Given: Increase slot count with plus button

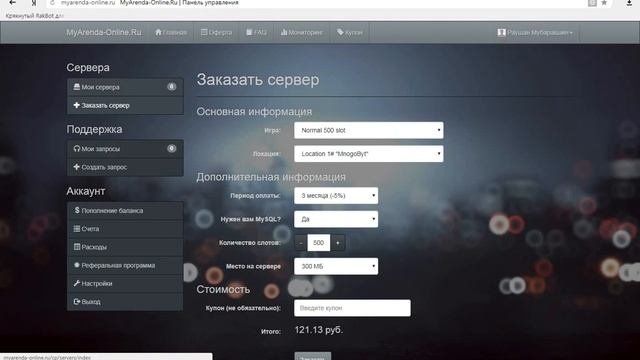Looking at the screenshot, I should pyautogui.click(x=338, y=243).
